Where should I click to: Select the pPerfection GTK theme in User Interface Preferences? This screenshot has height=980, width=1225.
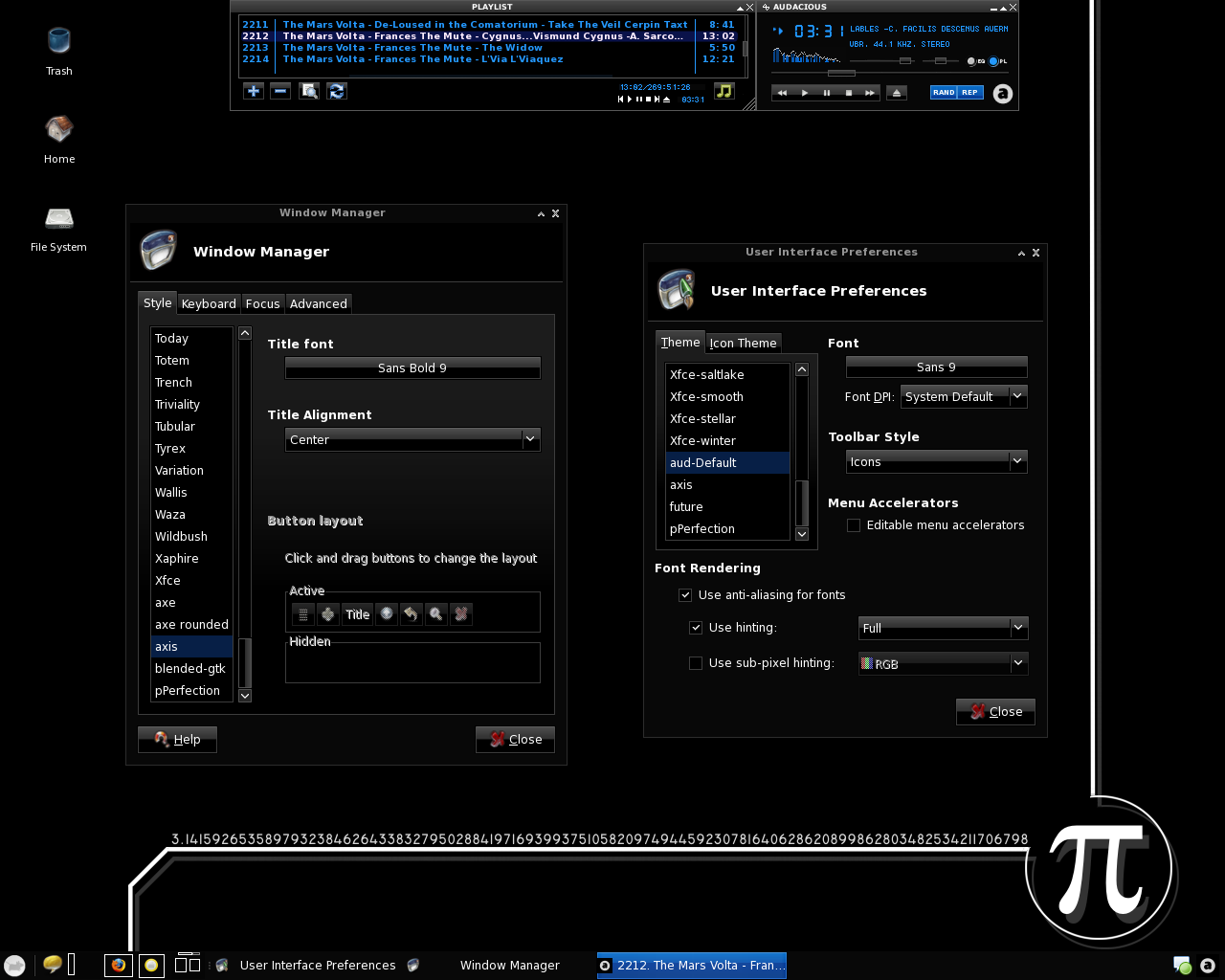pyautogui.click(x=727, y=528)
